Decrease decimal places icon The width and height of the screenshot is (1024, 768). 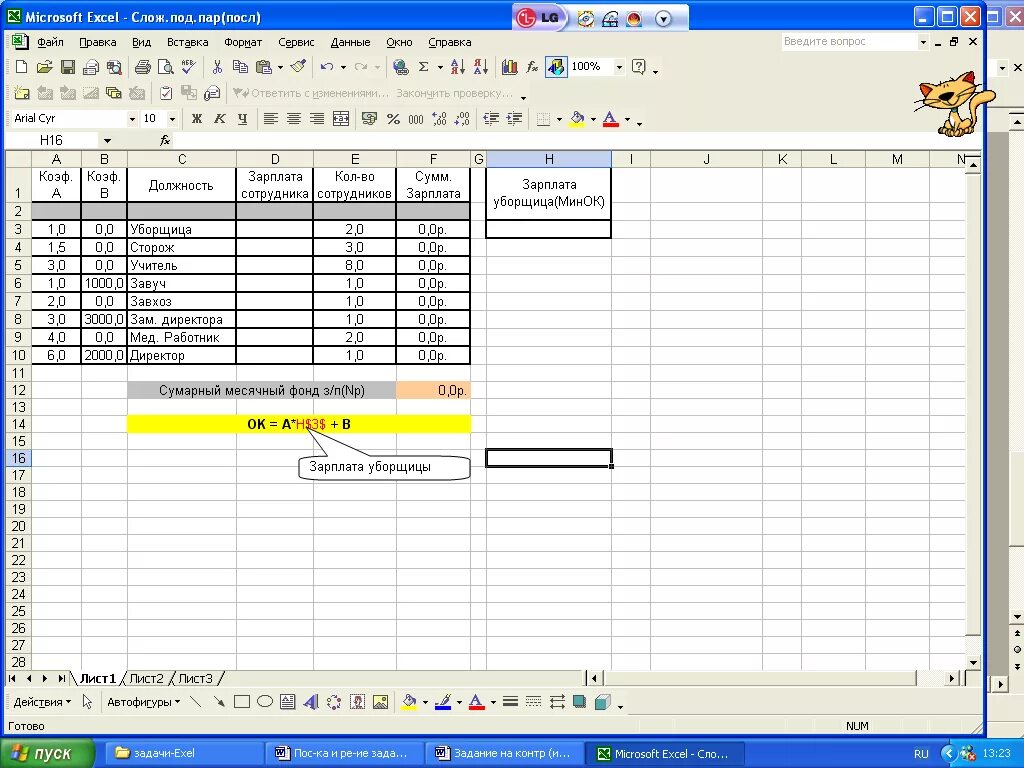462,118
